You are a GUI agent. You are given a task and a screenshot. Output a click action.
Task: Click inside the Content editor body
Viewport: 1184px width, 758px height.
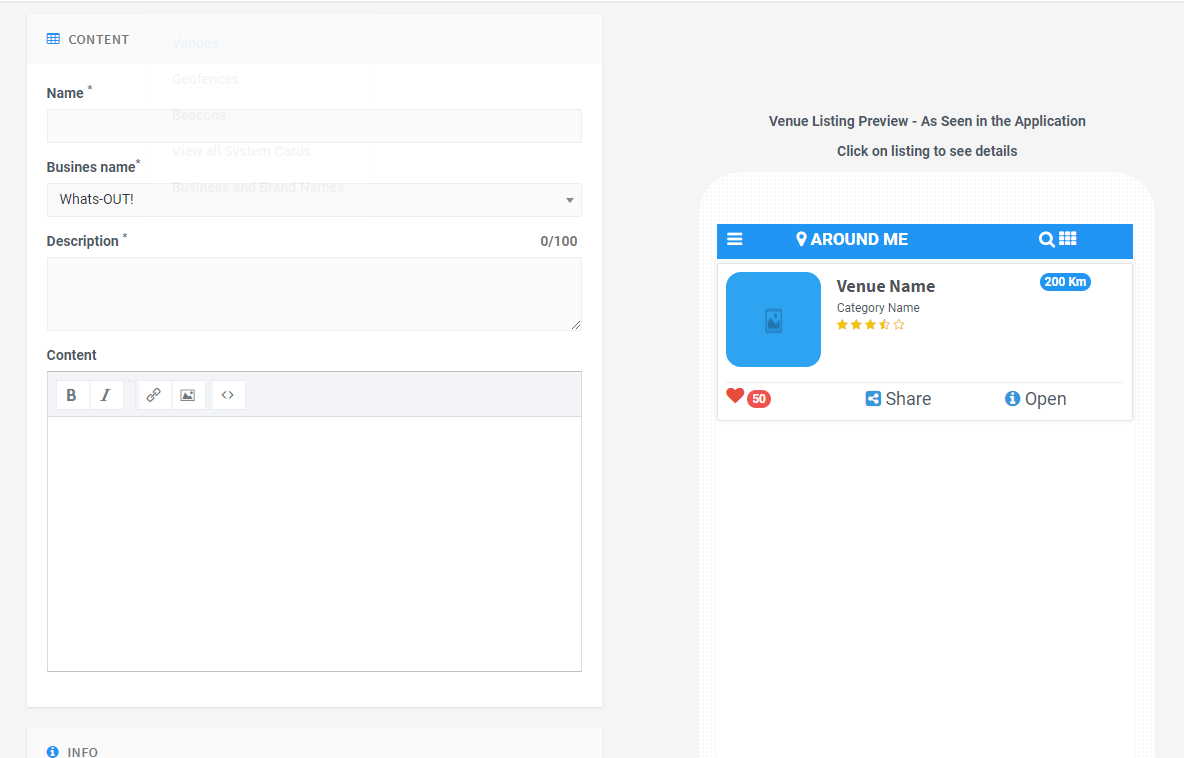coord(314,544)
